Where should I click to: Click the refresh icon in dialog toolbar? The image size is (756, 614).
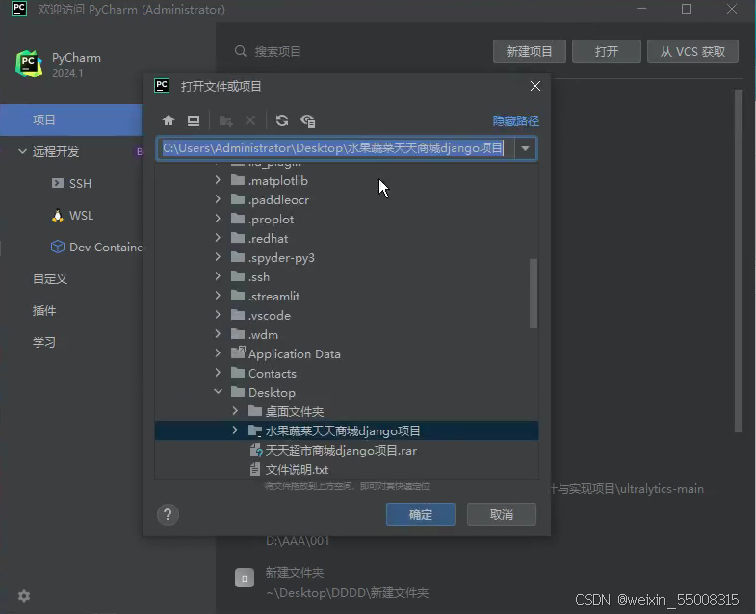[x=282, y=121]
